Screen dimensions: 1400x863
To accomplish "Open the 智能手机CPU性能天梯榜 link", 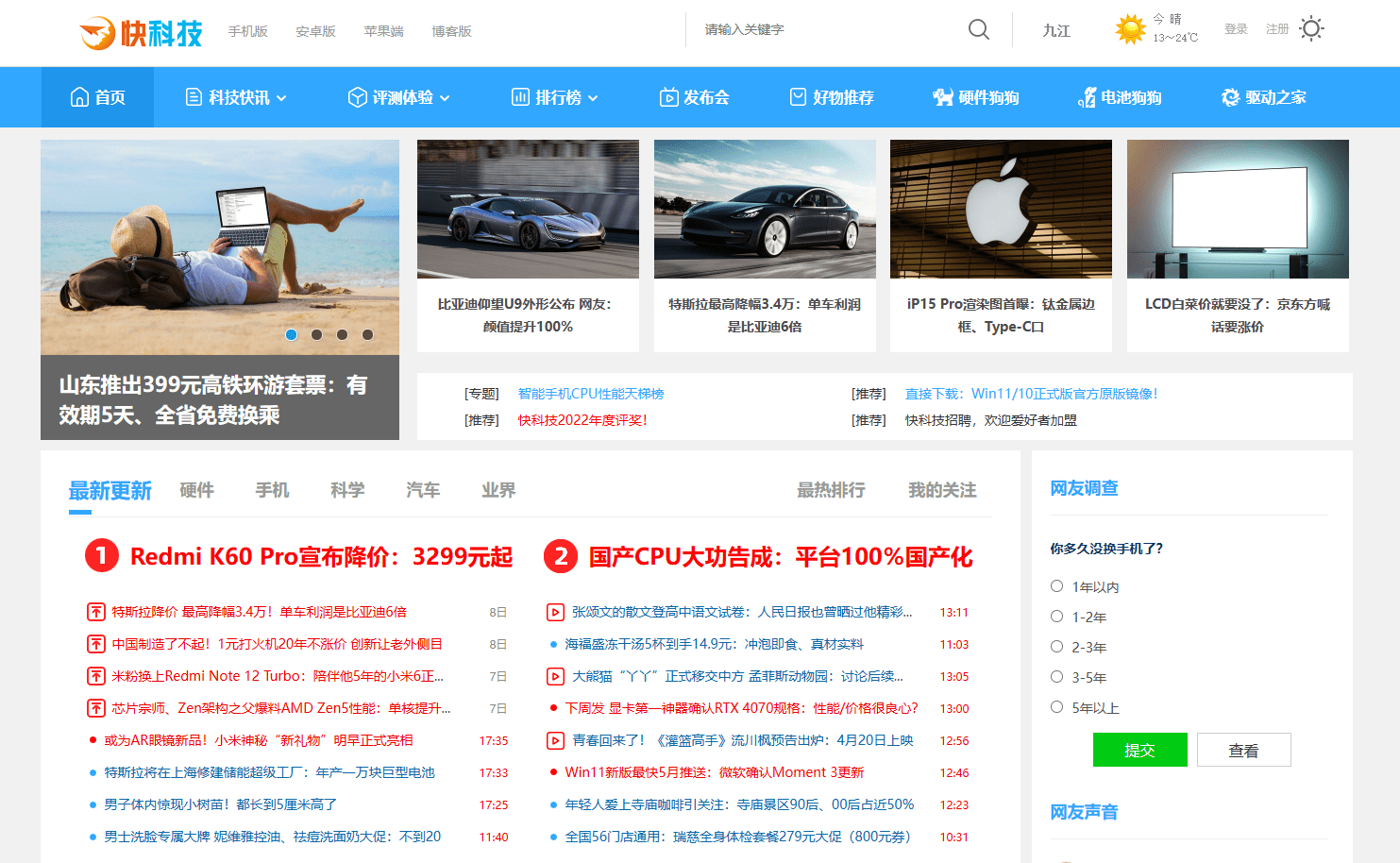I will (591, 394).
